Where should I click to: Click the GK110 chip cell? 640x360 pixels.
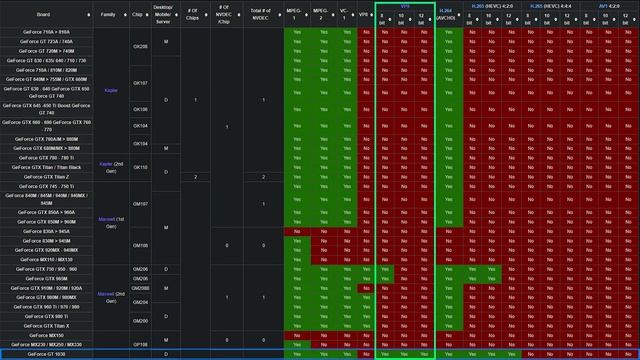140,167
